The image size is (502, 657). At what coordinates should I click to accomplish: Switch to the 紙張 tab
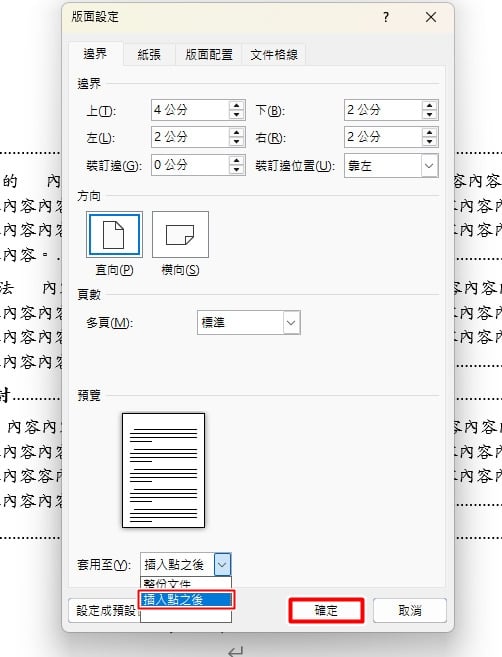click(x=149, y=54)
